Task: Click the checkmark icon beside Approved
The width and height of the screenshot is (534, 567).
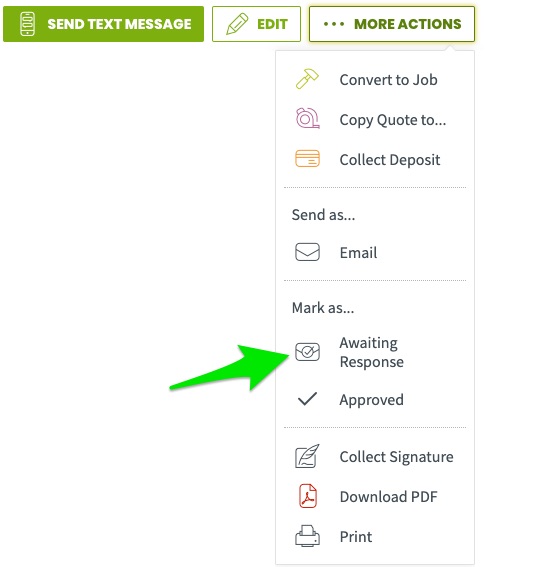Action: (307, 399)
